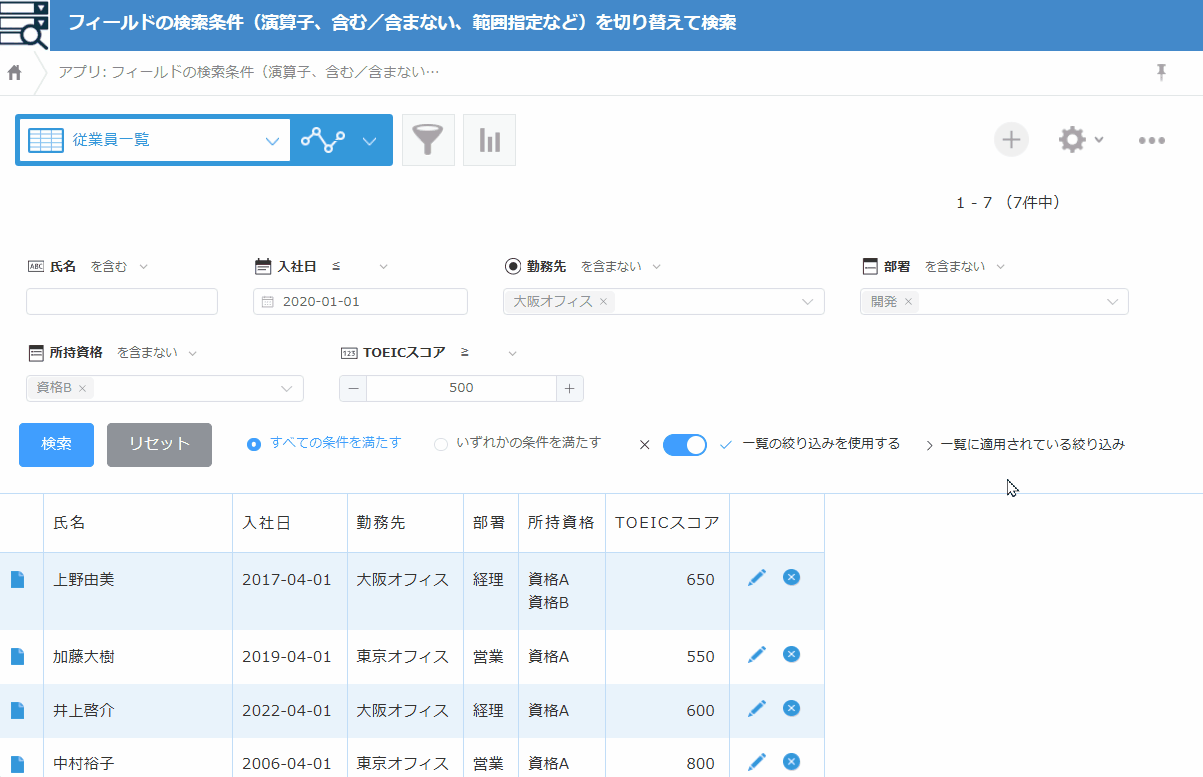
Task: Click the リセット button
Action: tap(159, 445)
